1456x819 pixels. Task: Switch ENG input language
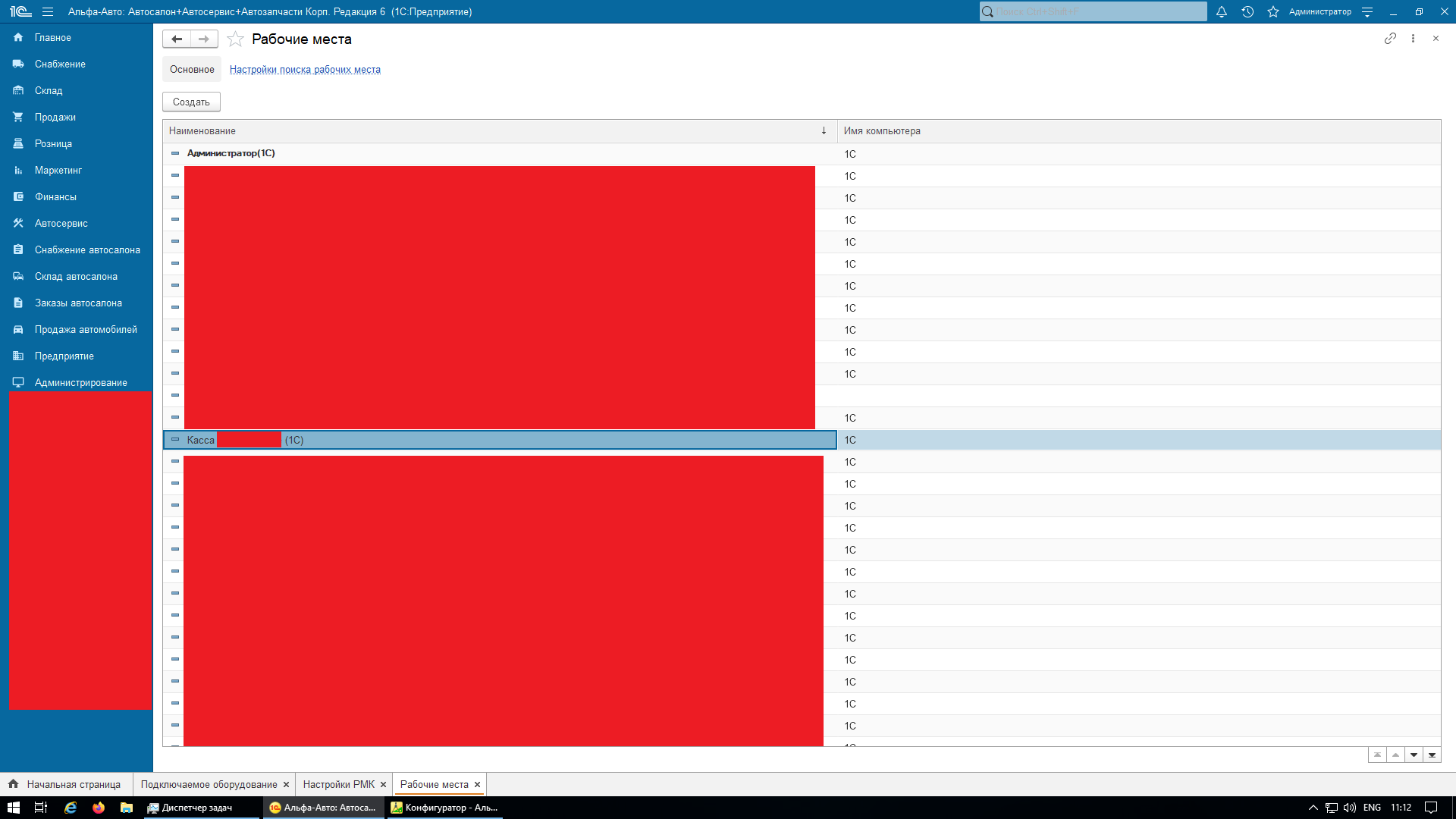1372,808
